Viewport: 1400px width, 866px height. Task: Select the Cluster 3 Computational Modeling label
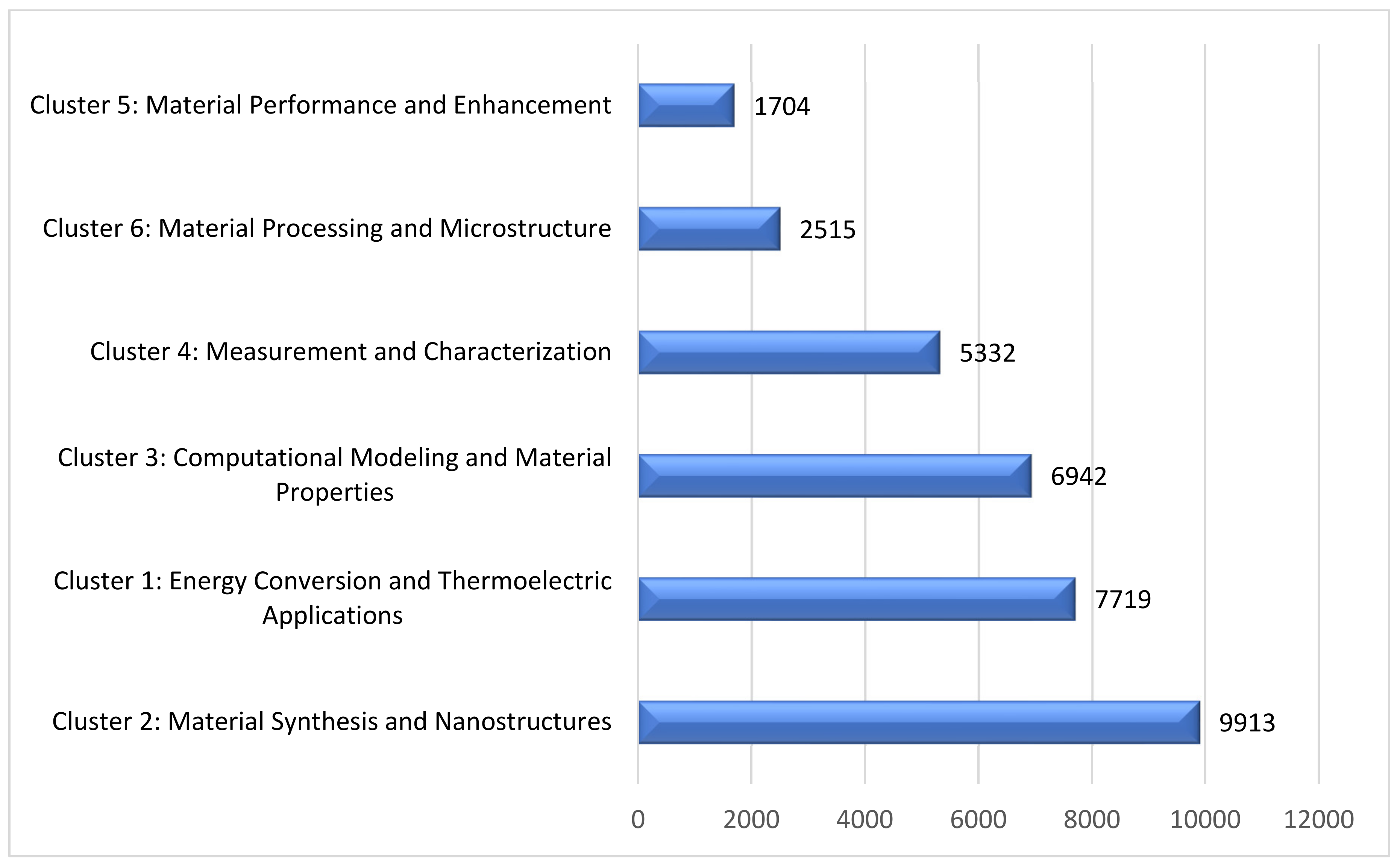pos(335,474)
